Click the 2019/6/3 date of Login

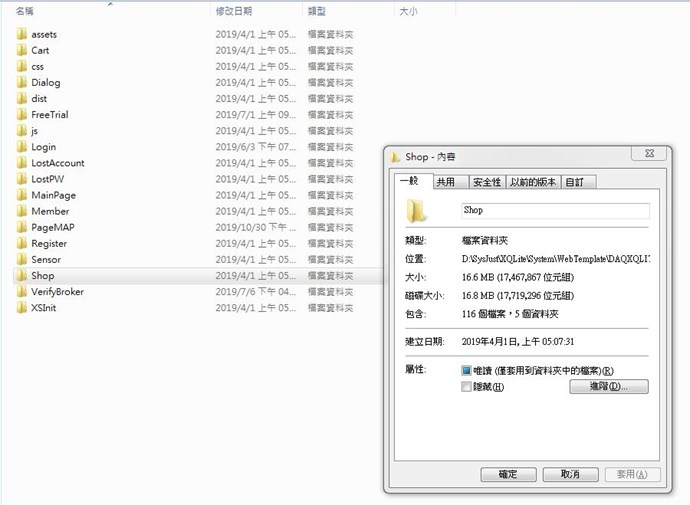tap(255, 146)
